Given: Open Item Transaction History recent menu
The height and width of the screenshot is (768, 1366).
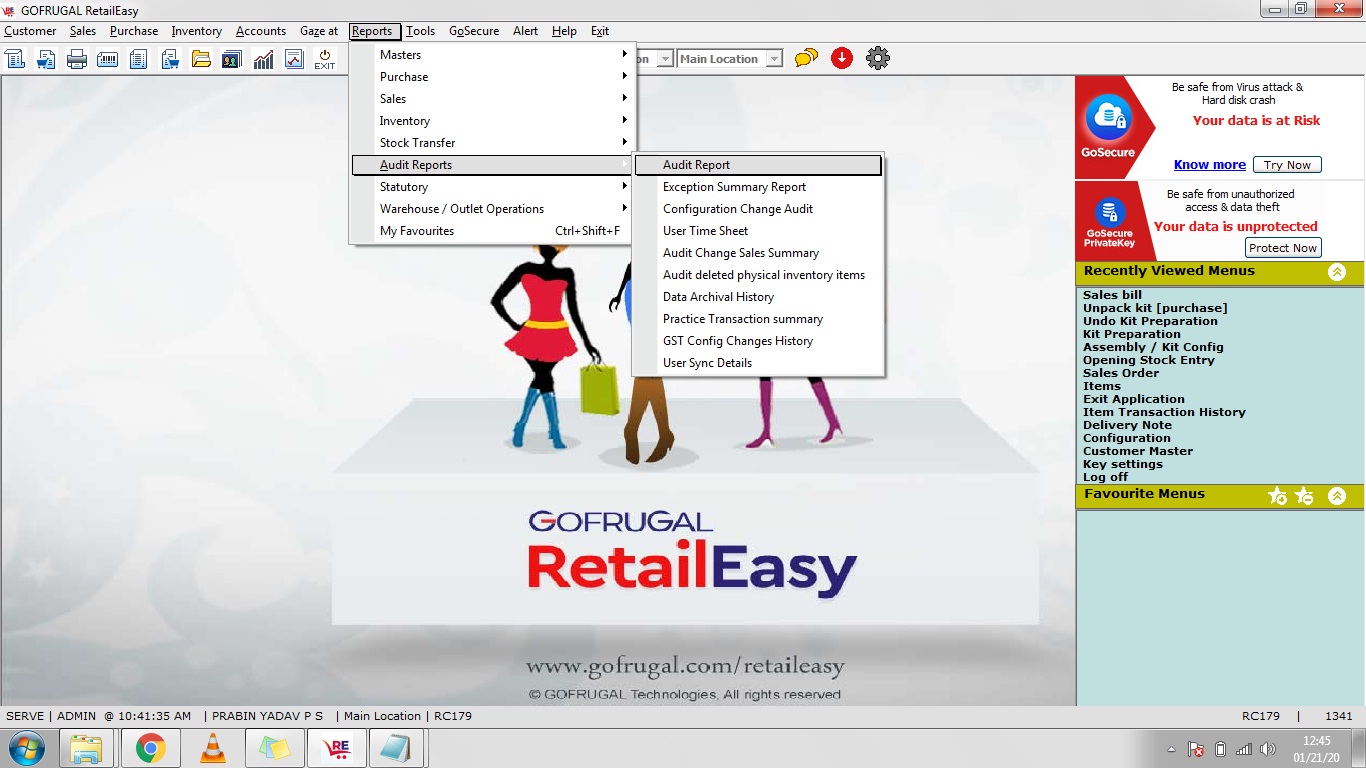Looking at the screenshot, I should click(1164, 412).
